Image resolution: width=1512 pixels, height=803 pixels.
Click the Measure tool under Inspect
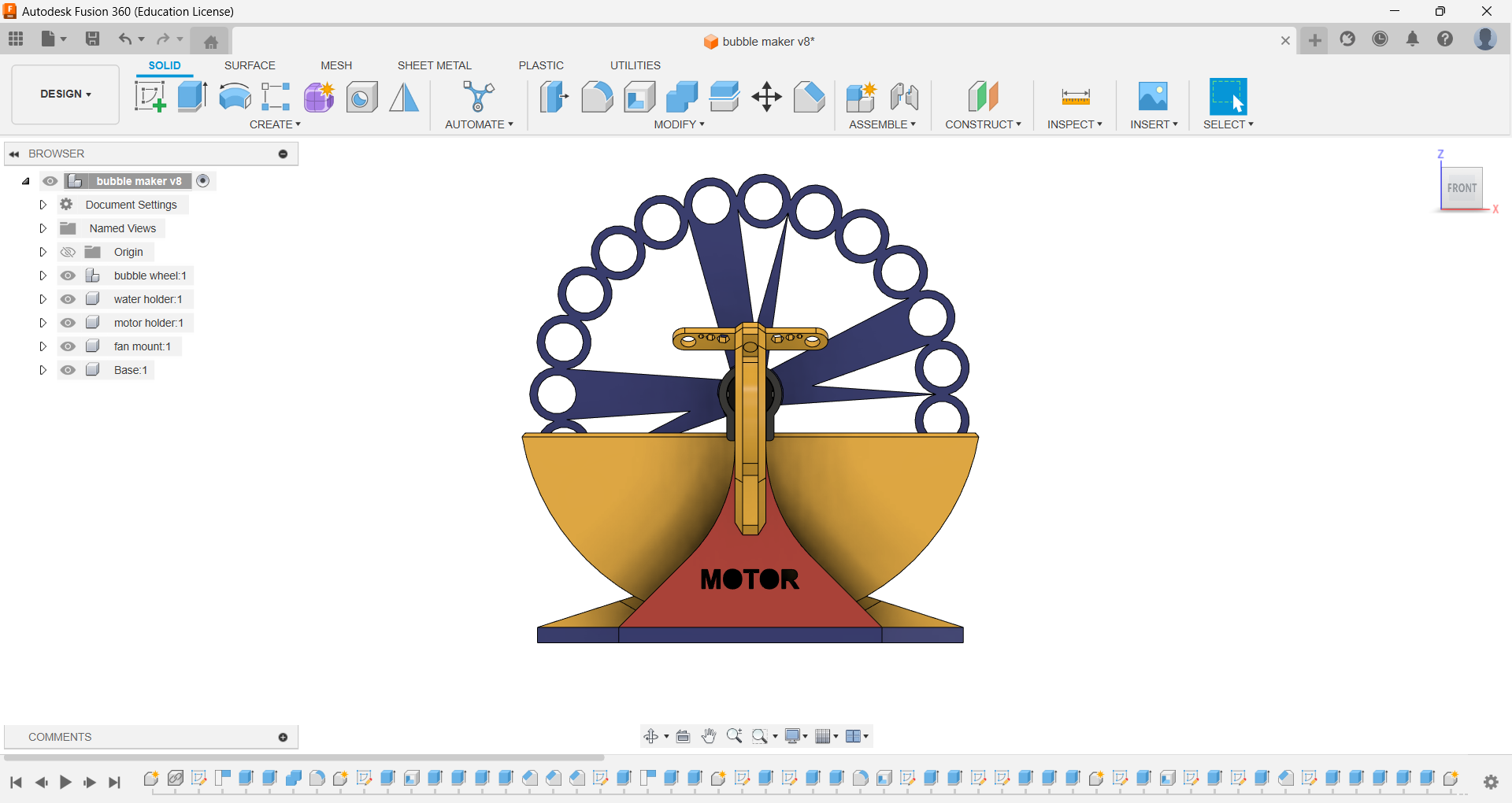[x=1074, y=96]
